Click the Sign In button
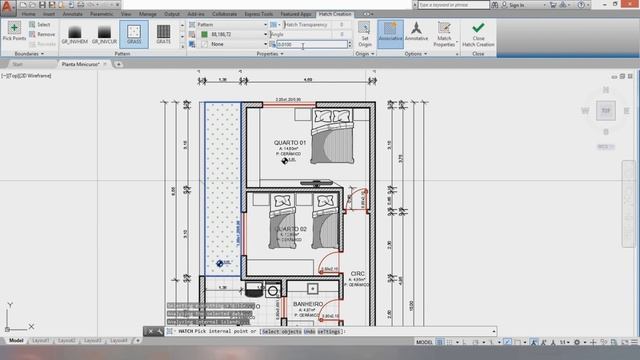640x360 pixels. point(513,5)
